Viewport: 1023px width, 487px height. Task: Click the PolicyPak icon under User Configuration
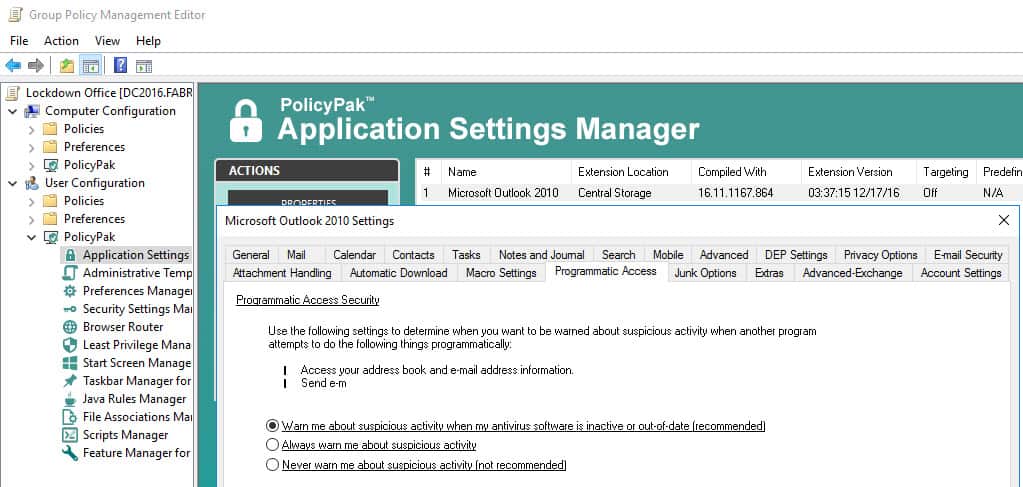50,237
